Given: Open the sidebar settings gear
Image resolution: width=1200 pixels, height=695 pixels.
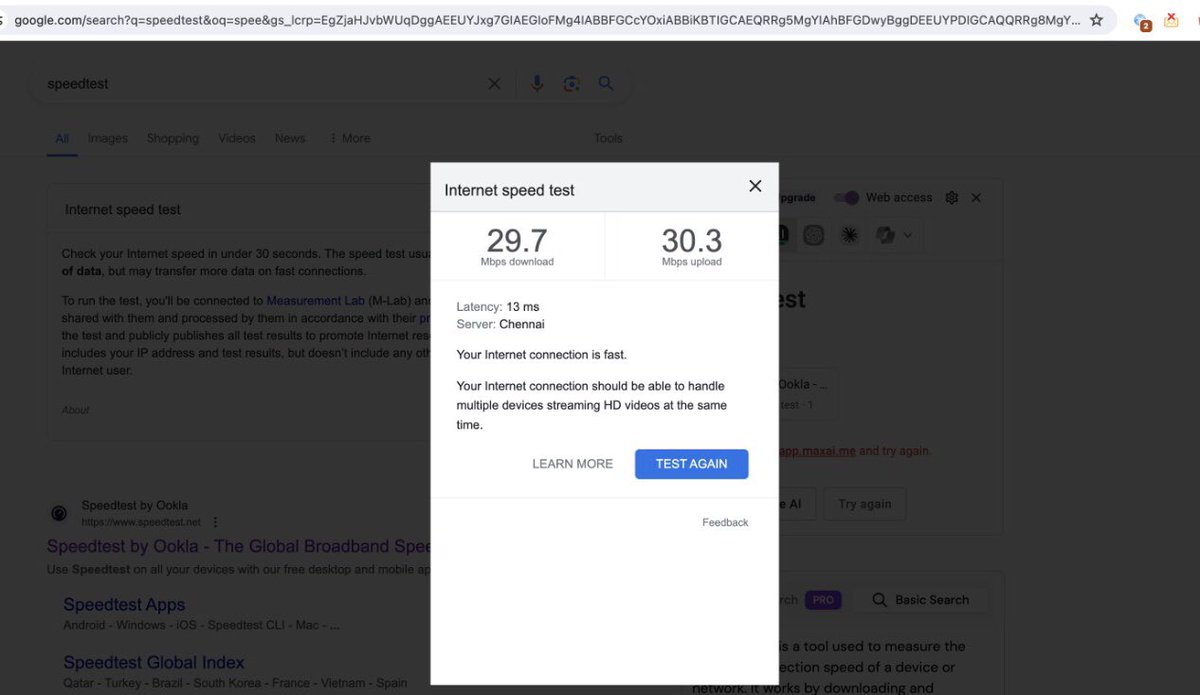Looking at the screenshot, I should (x=952, y=198).
